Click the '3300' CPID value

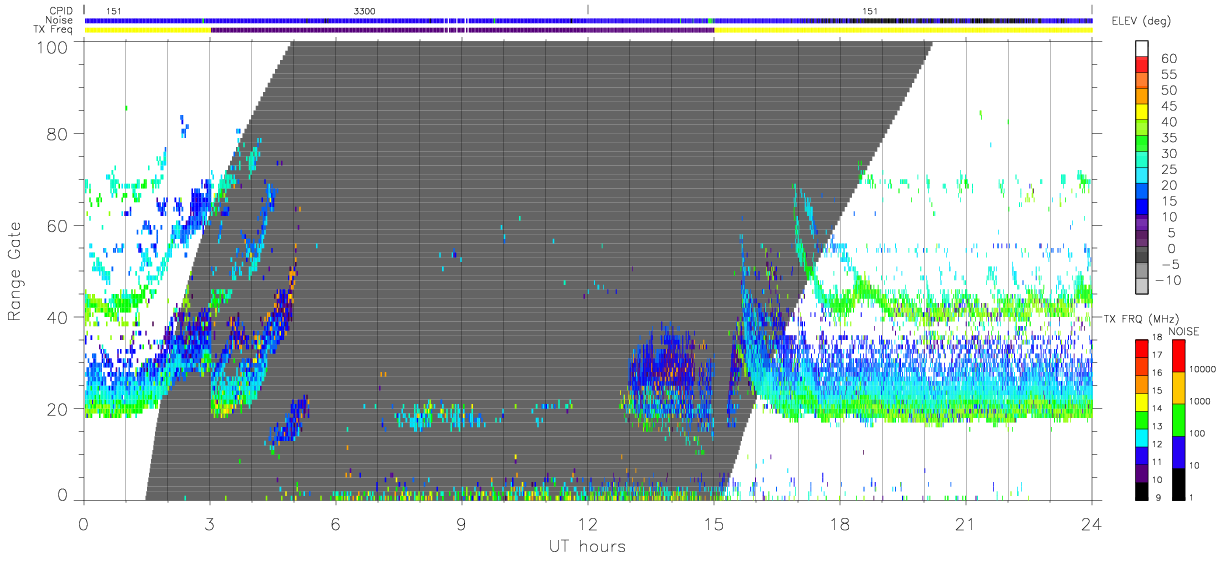[365, 11]
